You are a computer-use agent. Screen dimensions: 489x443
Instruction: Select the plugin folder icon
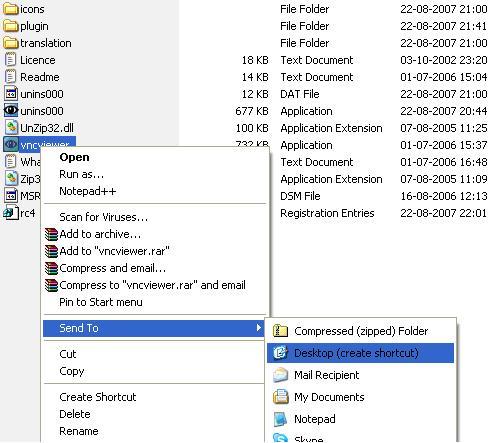10,26
